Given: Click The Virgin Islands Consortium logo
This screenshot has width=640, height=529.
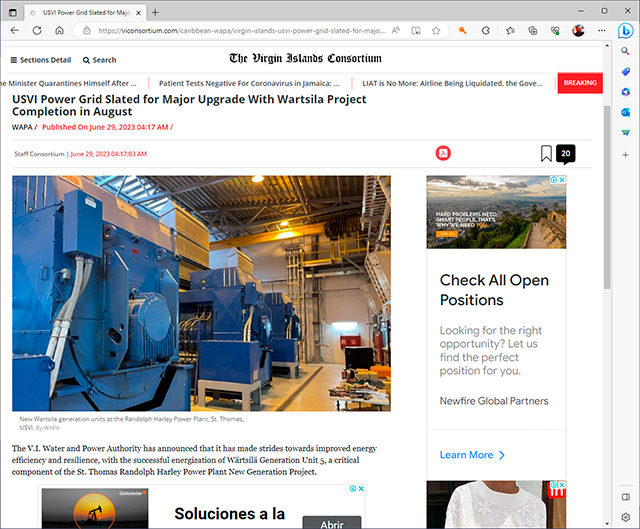Looking at the screenshot, I should click(x=305, y=58).
